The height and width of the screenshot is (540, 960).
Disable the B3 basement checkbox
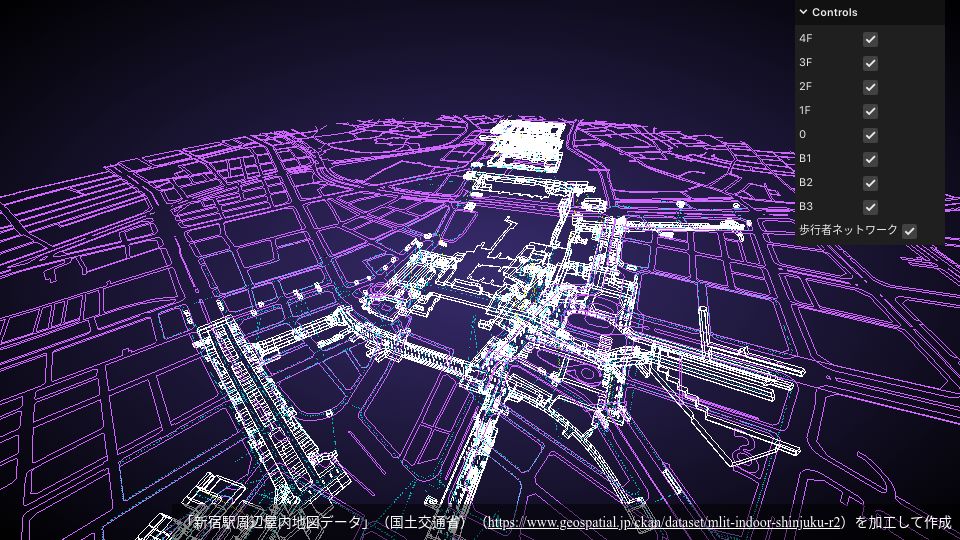tap(870, 207)
